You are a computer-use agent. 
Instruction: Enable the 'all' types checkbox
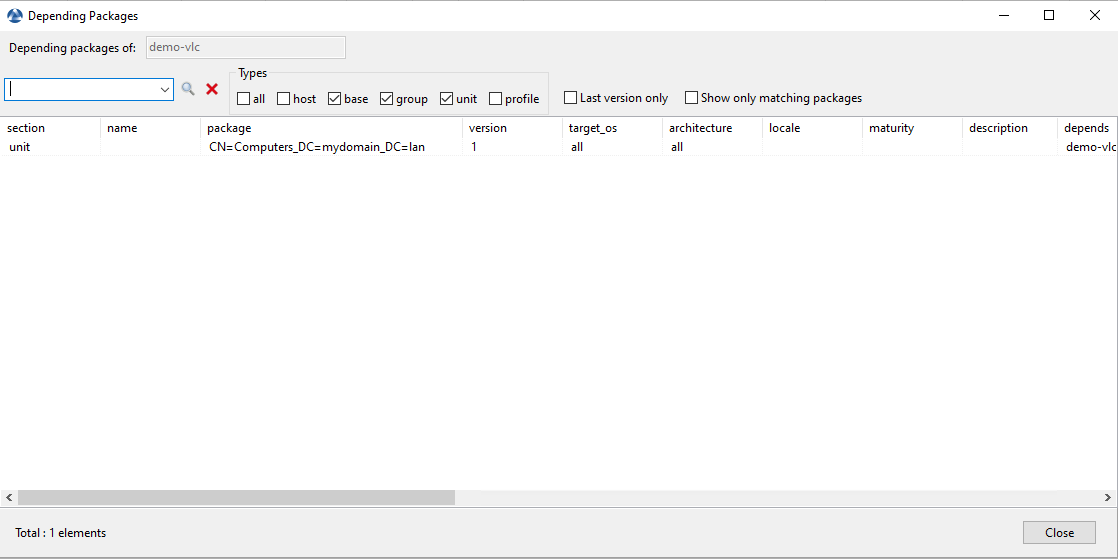(x=244, y=99)
